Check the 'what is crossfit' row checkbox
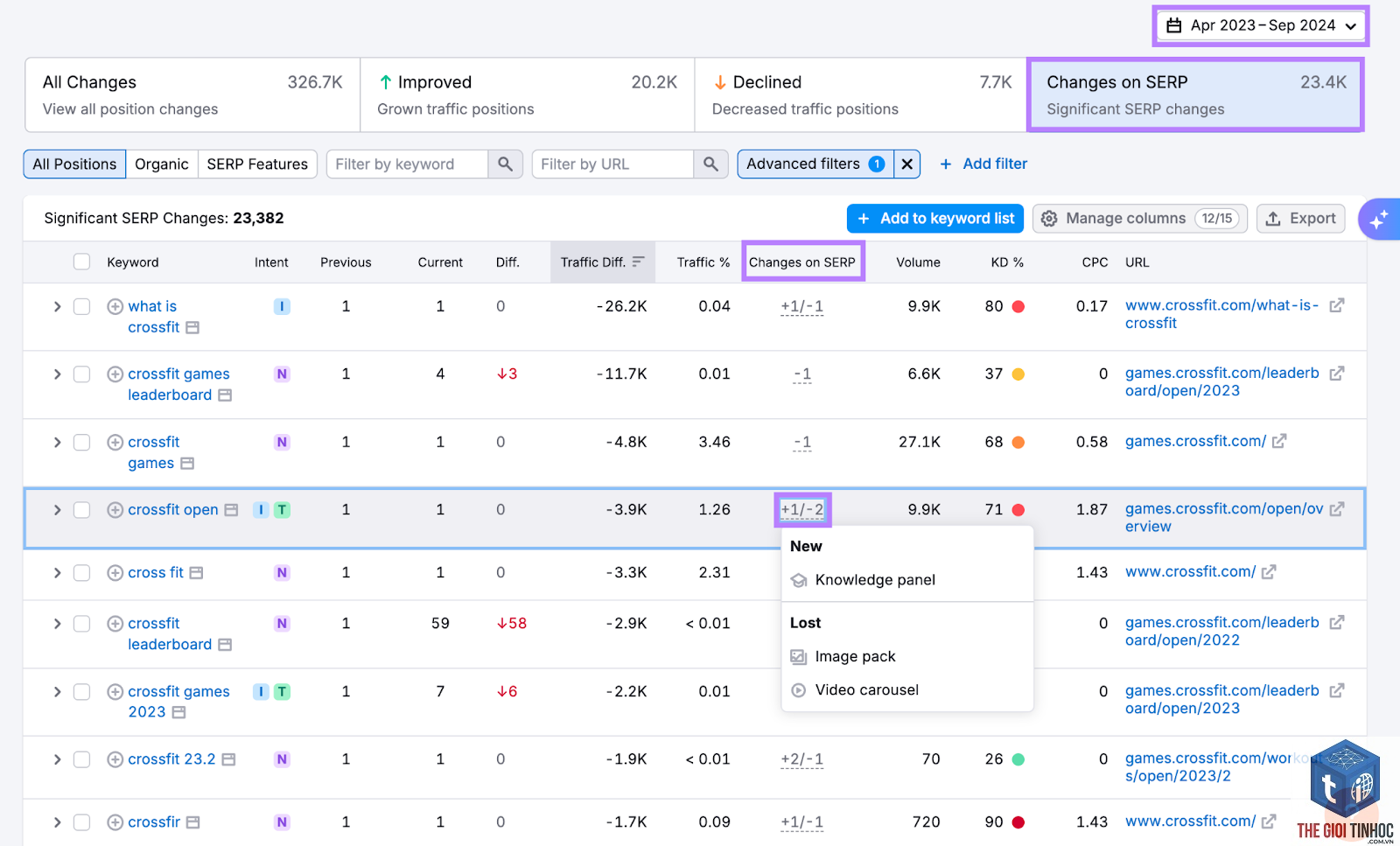Image resolution: width=1400 pixels, height=846 pixels. tap(81, 306)
